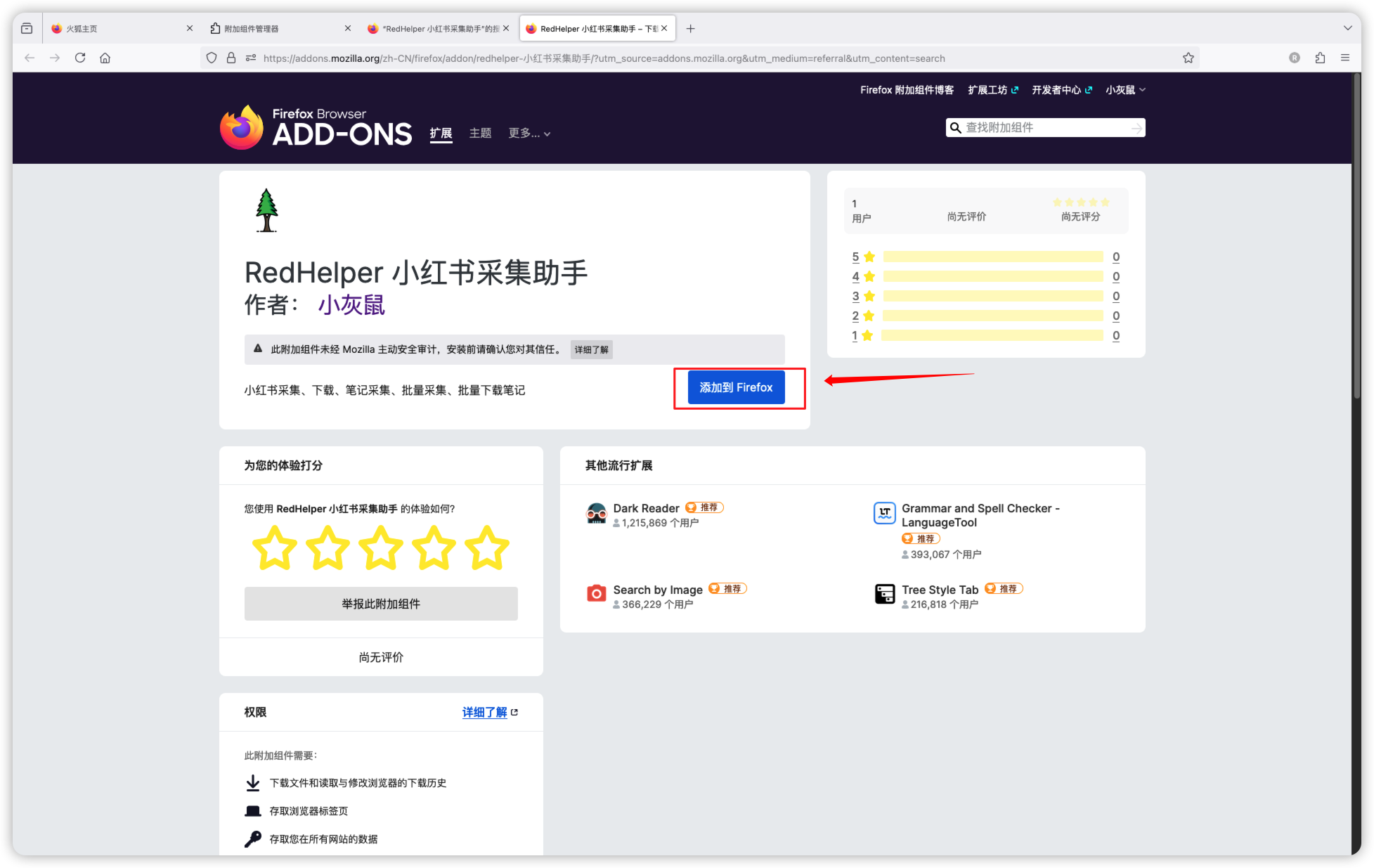Open the extensions puzzle icon

tap(1320, 58)
